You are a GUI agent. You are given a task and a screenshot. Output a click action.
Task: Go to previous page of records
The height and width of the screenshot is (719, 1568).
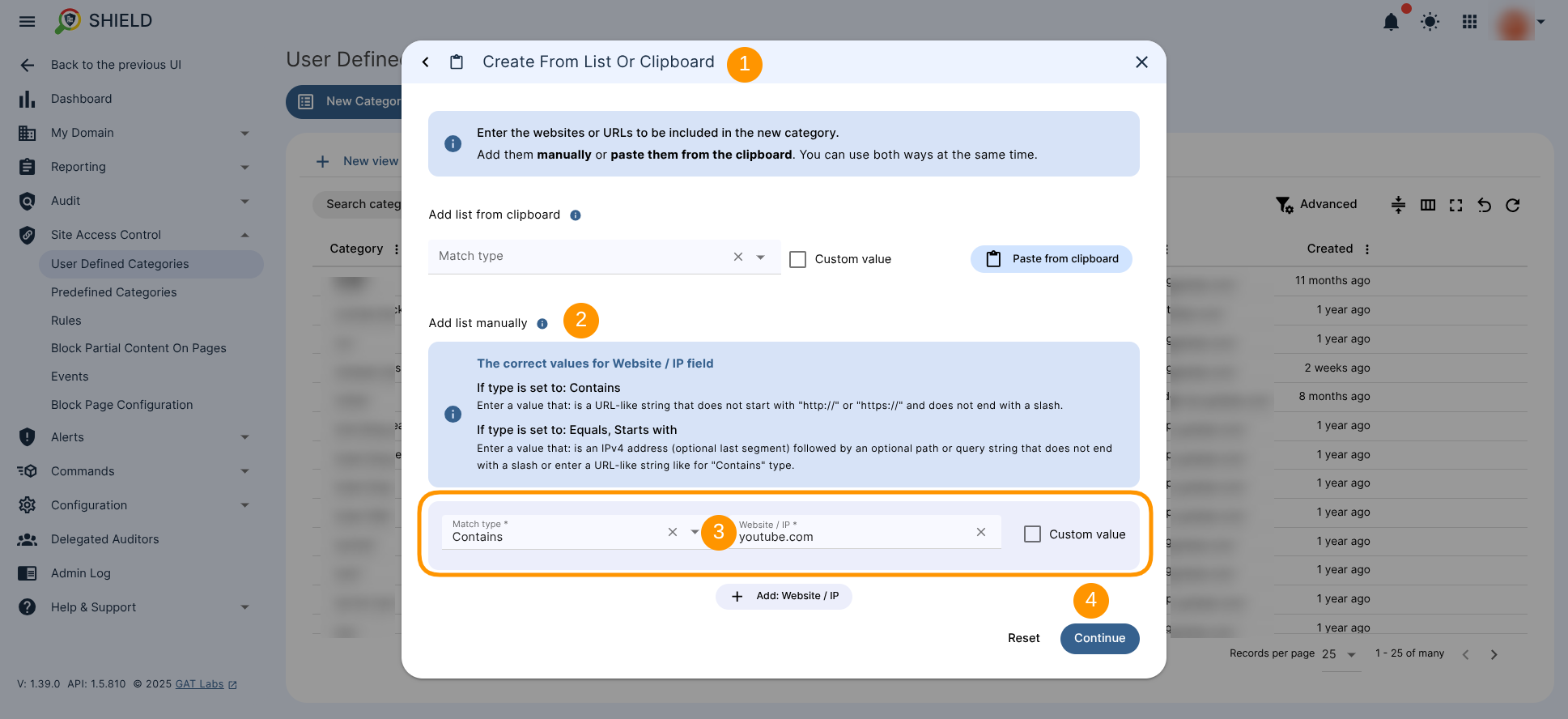click(1465, 655)
